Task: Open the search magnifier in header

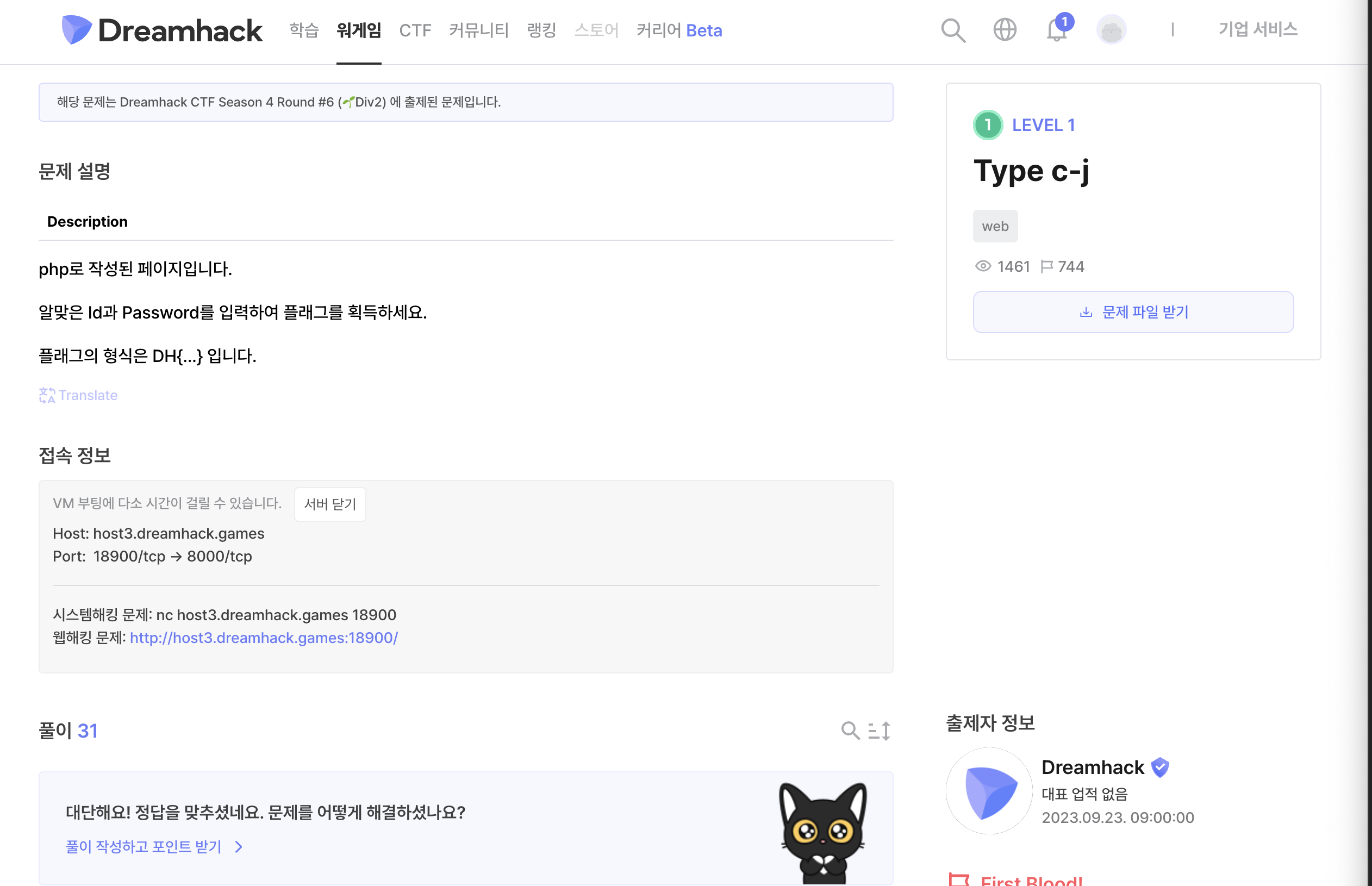Action: (953, 30)
